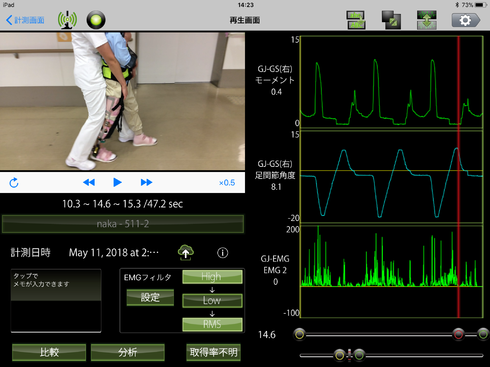This screenshot has height=367, width=490.
Task: Tap the 取得率不明 button
Action: coord(213,352)
